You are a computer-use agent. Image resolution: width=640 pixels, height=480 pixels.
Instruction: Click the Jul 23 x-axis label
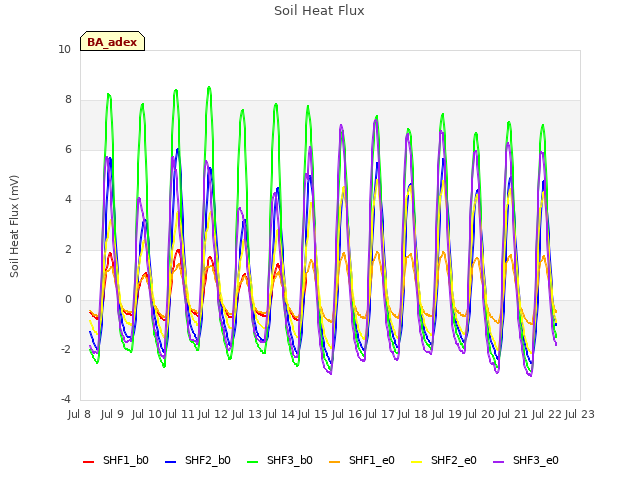(x=580, y=414)
